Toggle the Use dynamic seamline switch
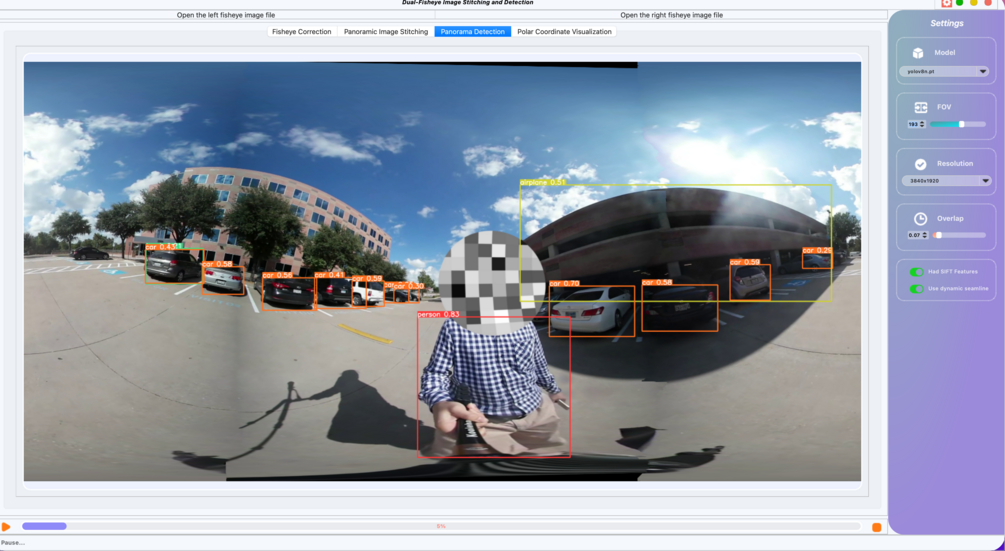Viewport: 1005px width, 551px height. point(917,289)
